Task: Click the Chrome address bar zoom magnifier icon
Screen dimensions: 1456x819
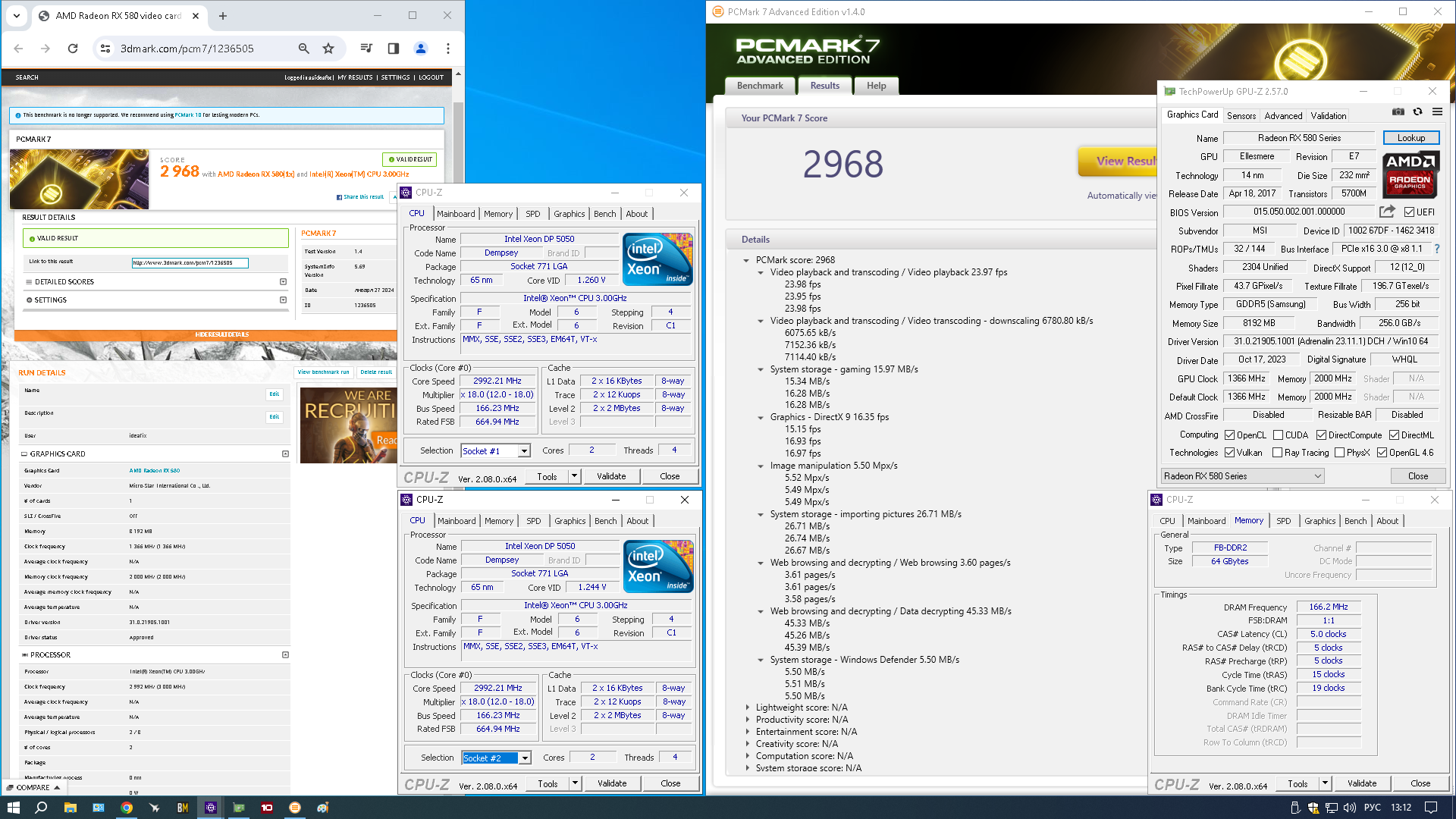Action: 303,49
